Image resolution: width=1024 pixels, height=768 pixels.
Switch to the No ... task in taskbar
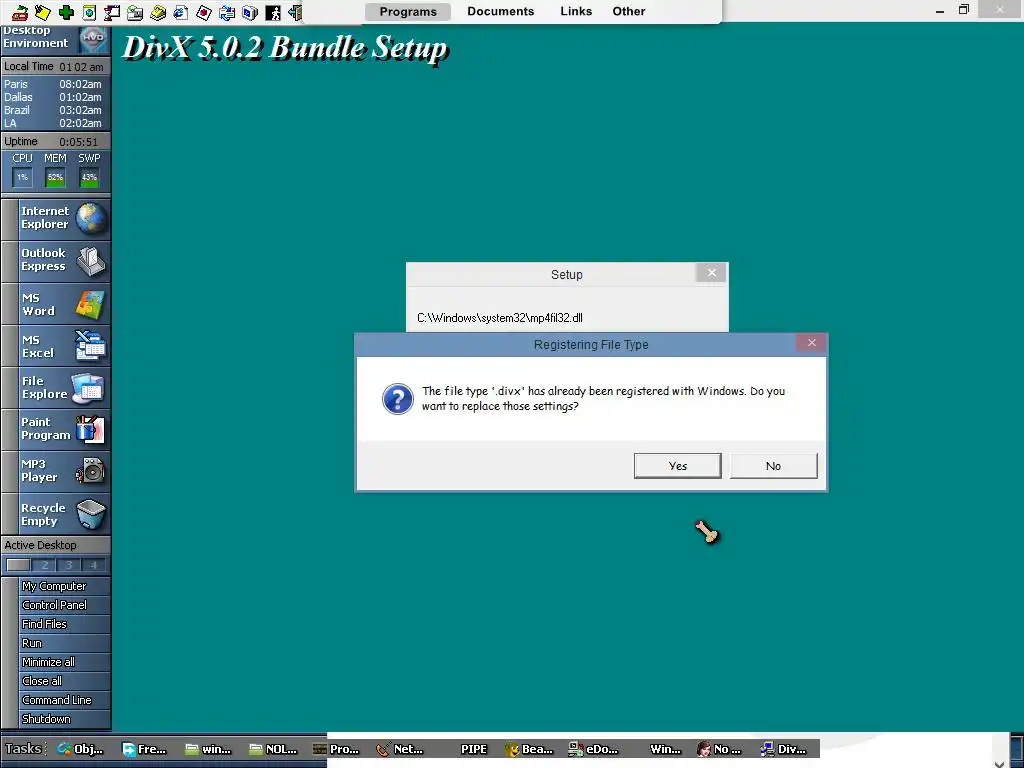point(719,749)
